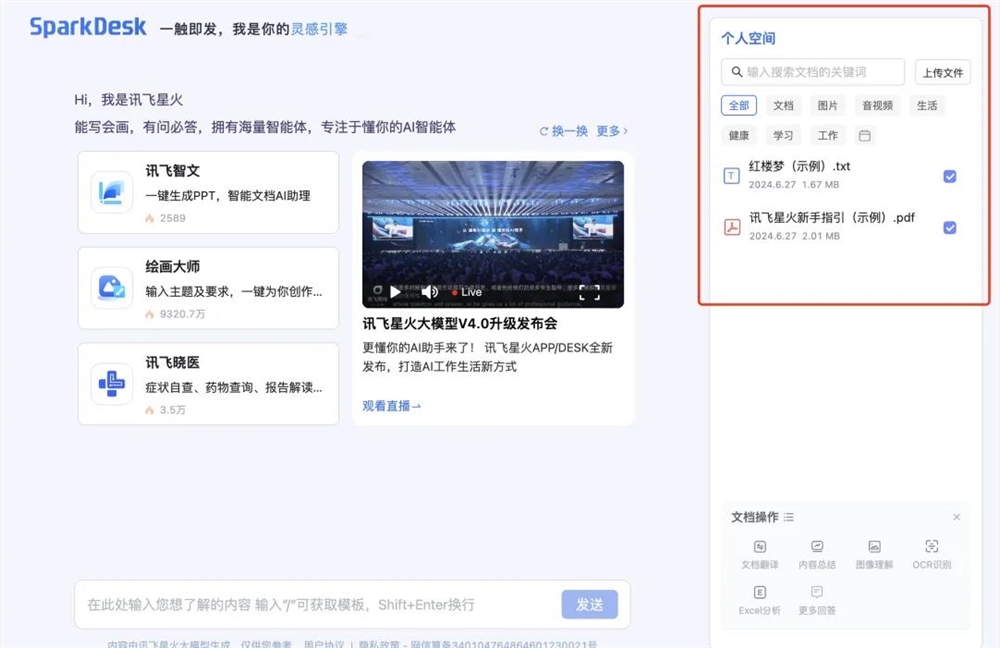Viewport: 1000px width, 648px height.
Task: Click the 上传文件 upload button
Action: pos(943,72)
